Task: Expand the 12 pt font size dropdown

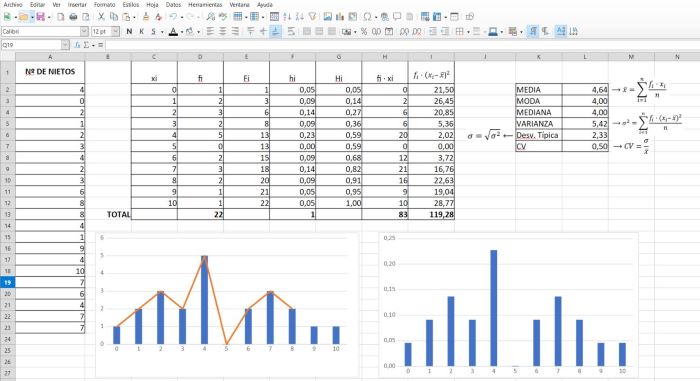Action: pos(116,31)
